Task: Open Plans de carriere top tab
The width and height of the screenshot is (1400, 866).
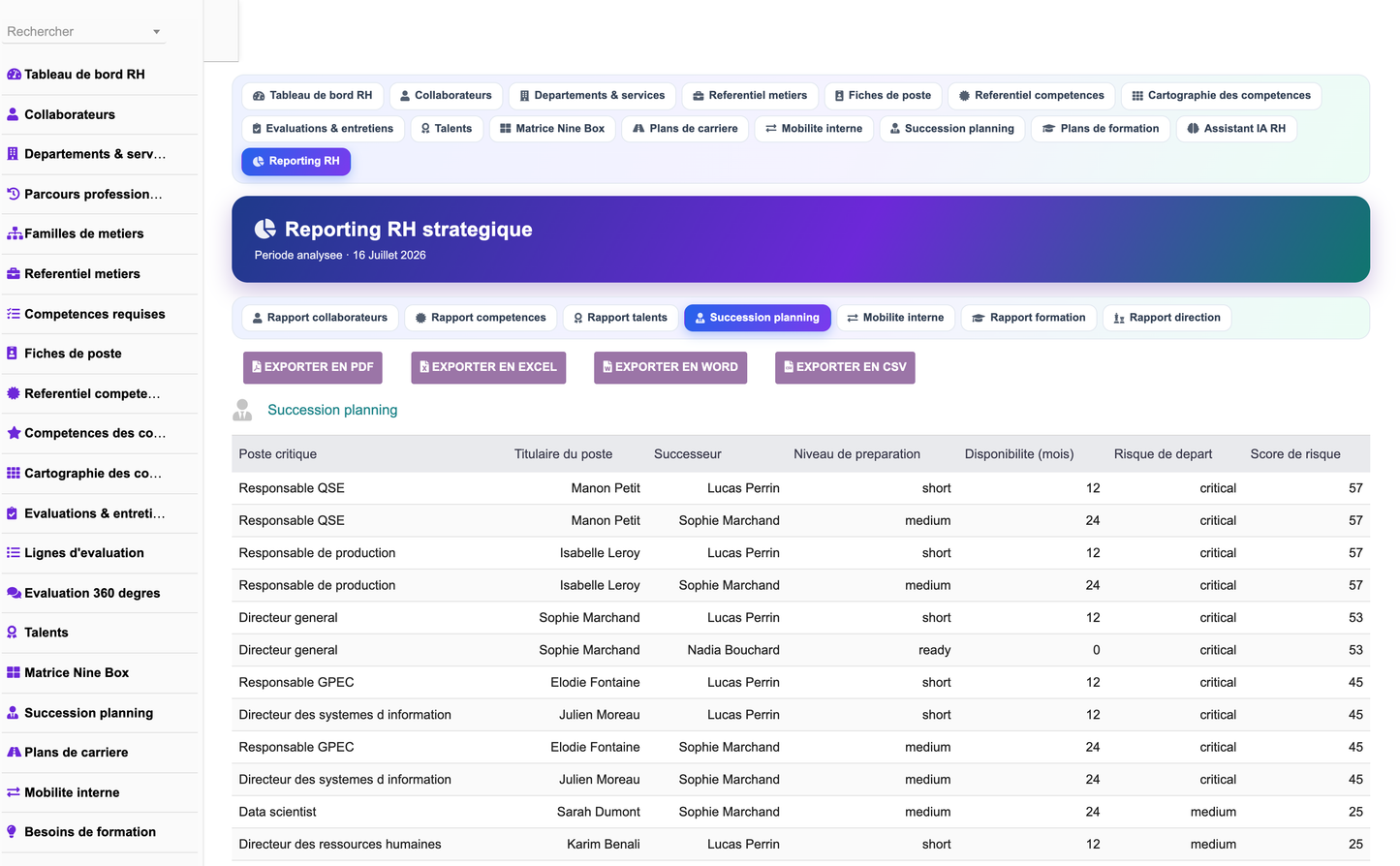Action: pos(685,129)
